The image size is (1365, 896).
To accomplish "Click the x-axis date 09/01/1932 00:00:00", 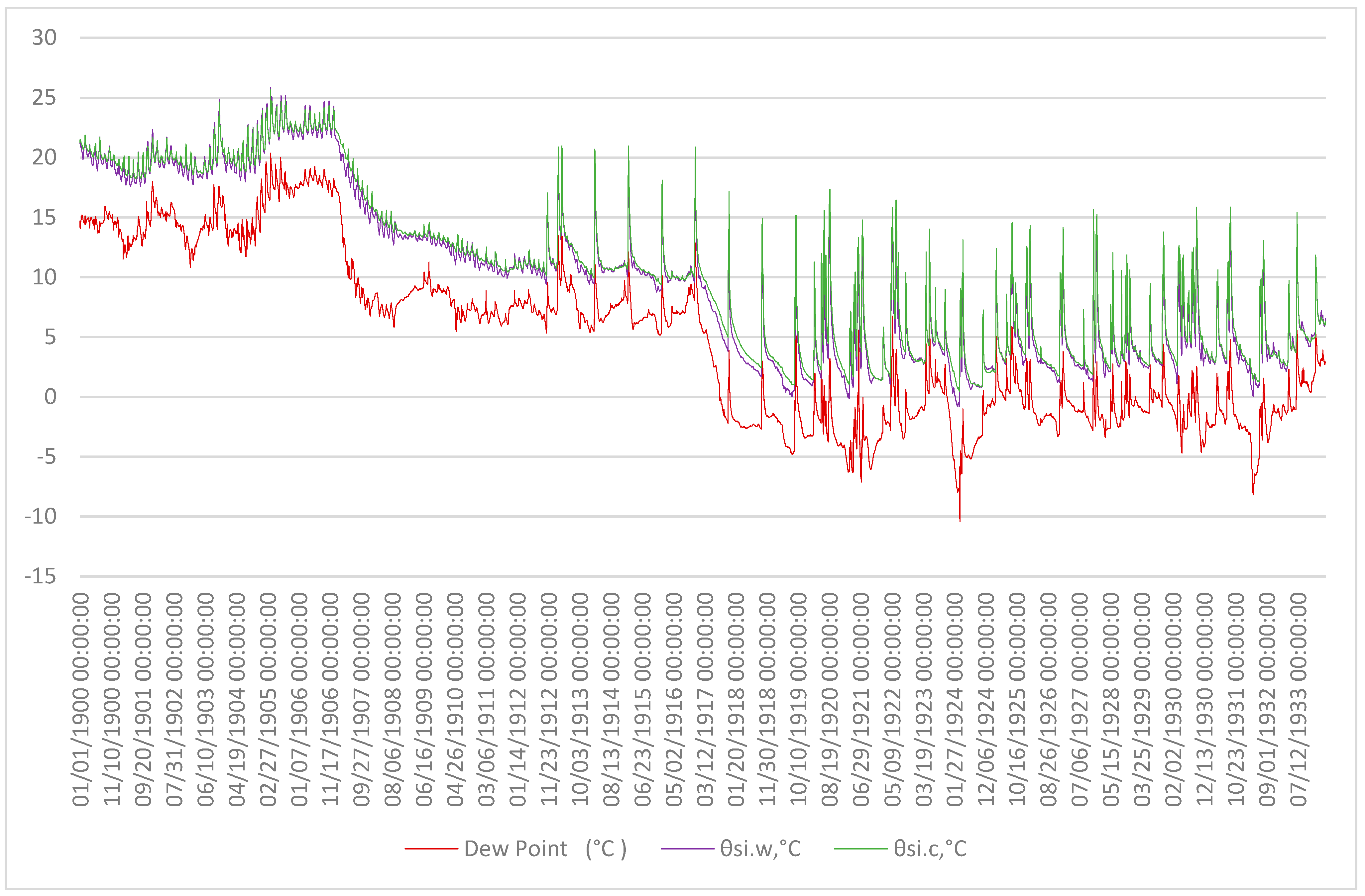I will pos(1266,699).
